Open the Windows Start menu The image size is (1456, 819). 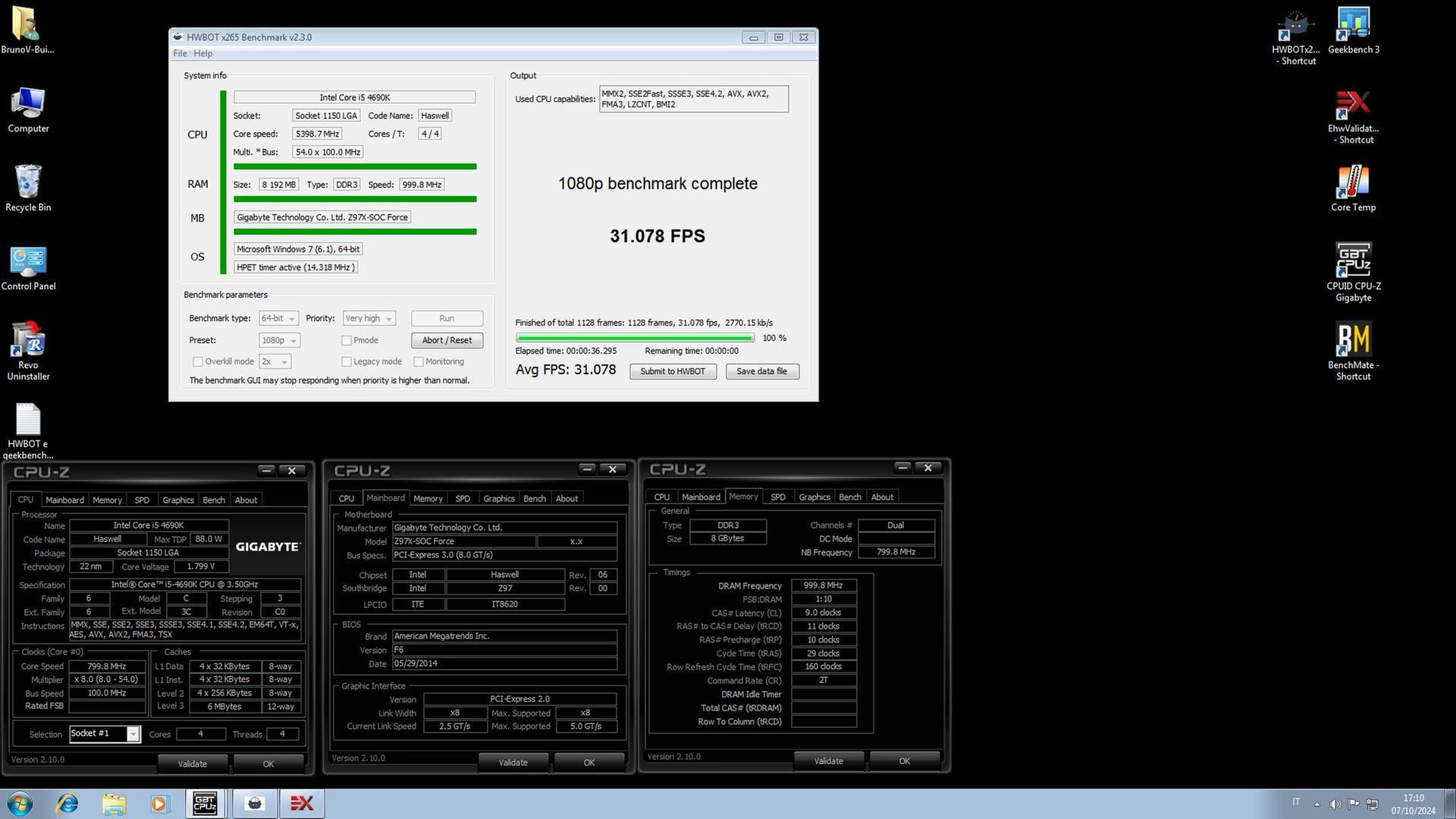20,804
